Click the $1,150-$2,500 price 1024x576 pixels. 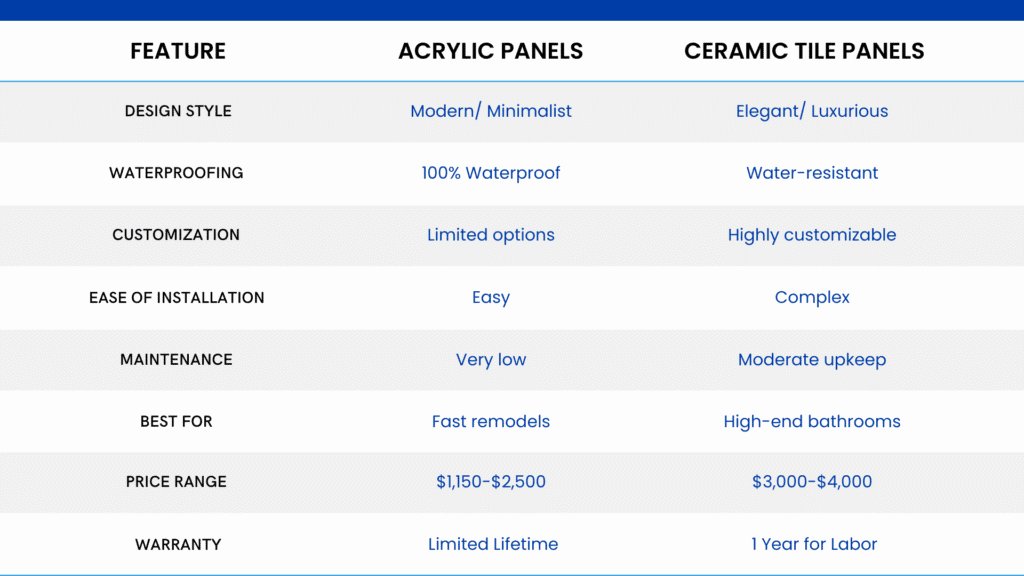tap(491, 482)
